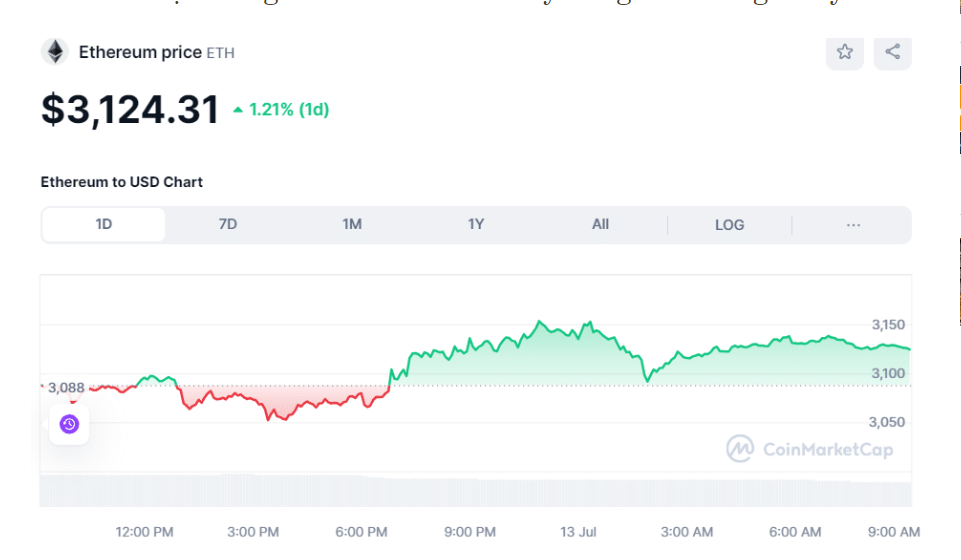Click the Ethereum to USD Chart title
The image size is (961, 560).
tap(121, 182)
